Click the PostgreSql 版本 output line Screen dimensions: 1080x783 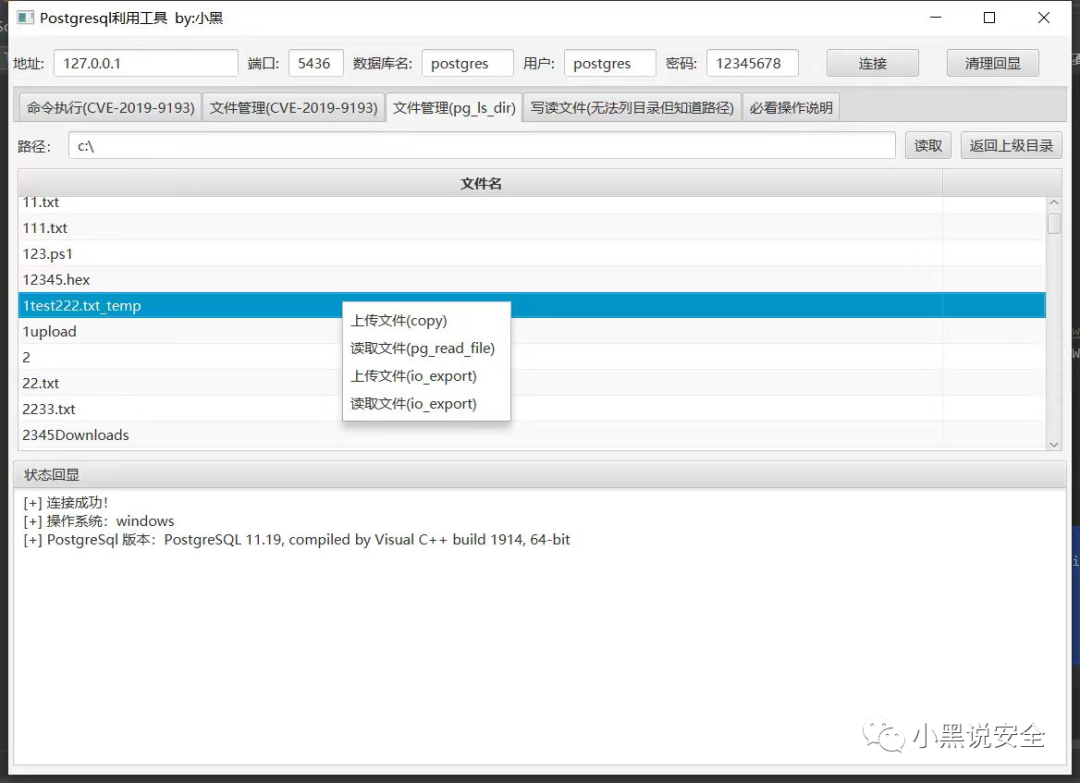(x=297, y=540)
